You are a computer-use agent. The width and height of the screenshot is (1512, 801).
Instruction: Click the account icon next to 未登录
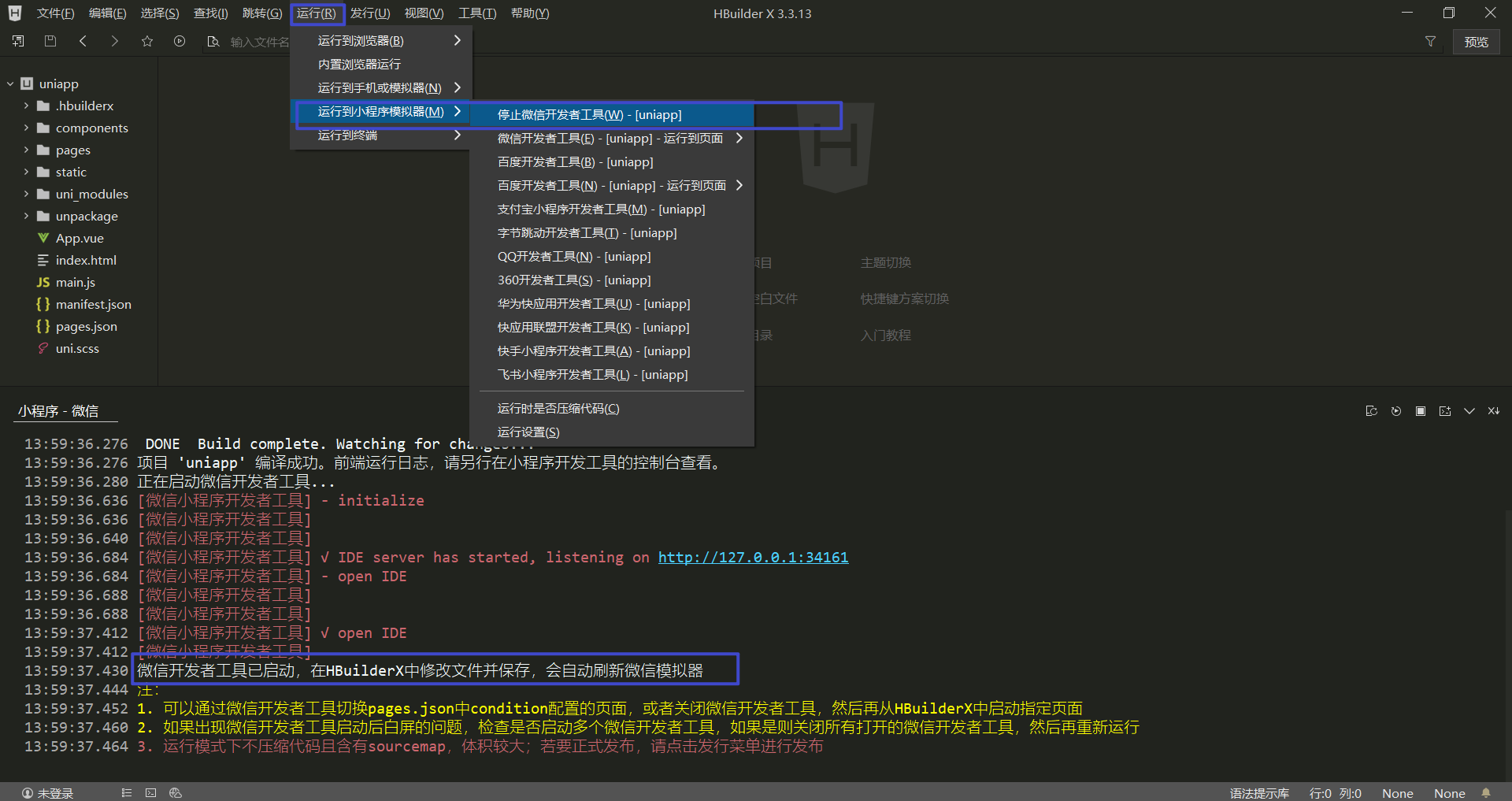[x=28, y=792]
